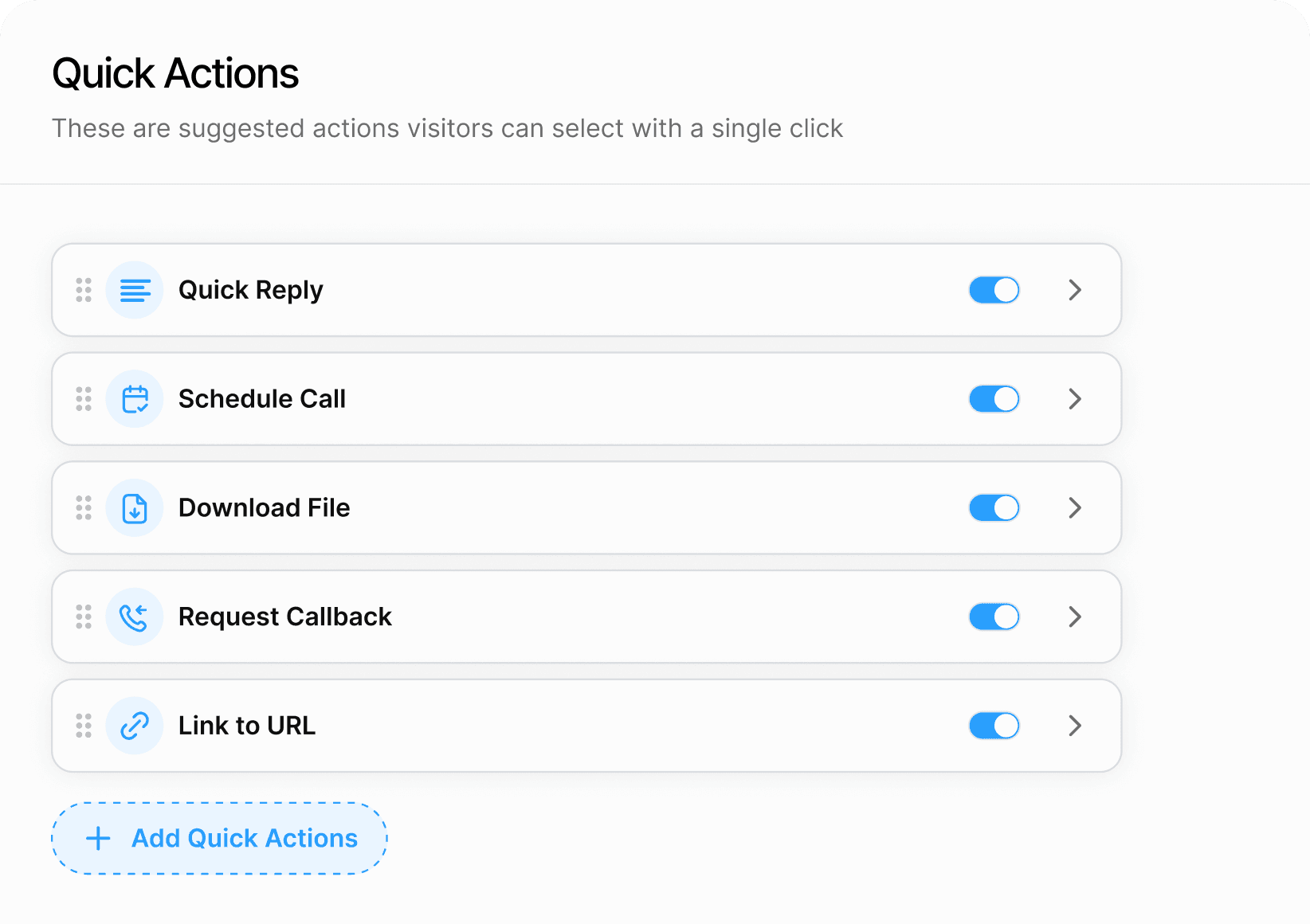The width and height of the screenshot is (1310, 924).
Task: Open Download File details via chevron
Action: (1075, 508)
